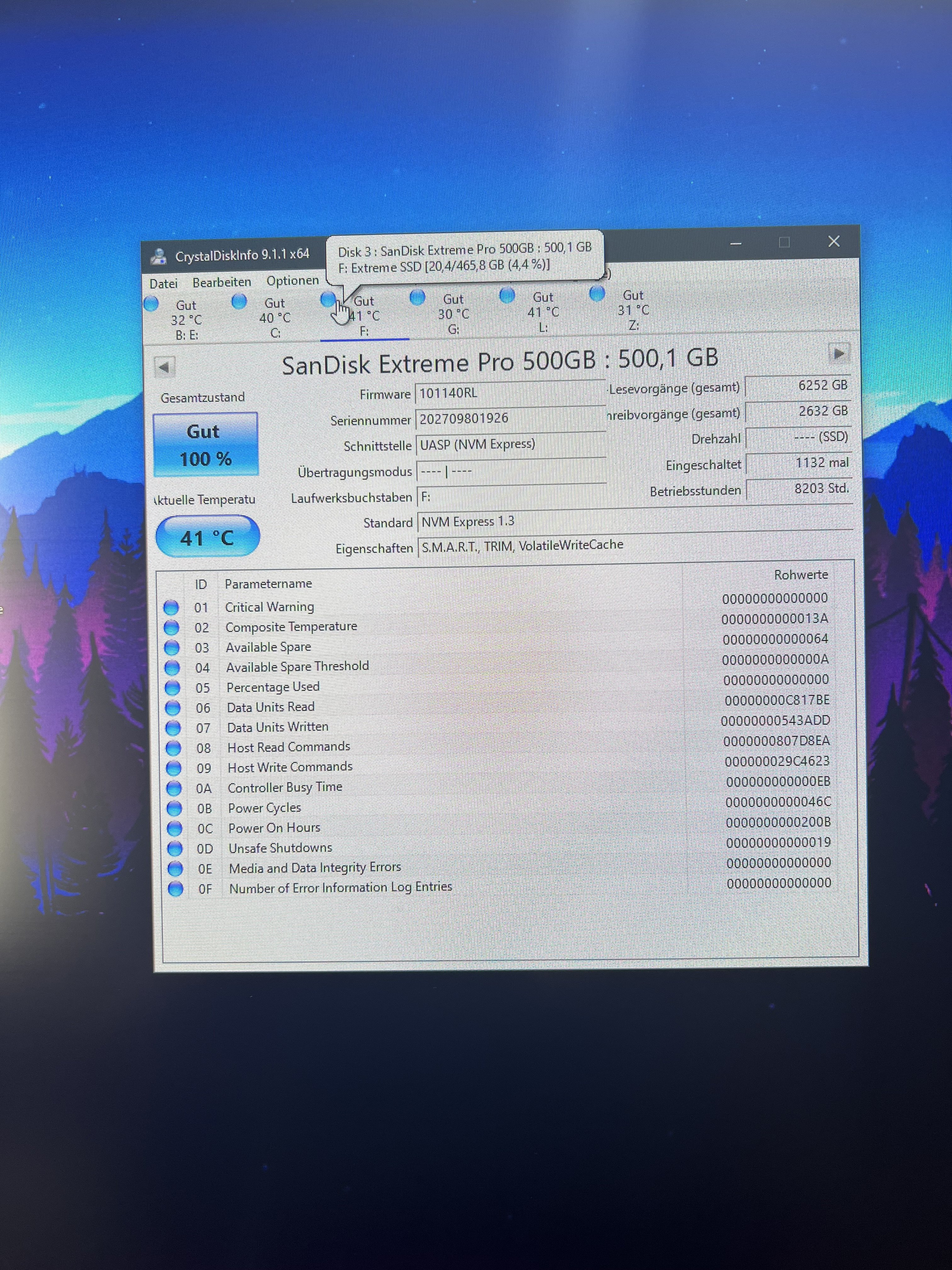952x1270 pixels.
Task: Select the B: E: disk status icon
Action: [151, 304]
